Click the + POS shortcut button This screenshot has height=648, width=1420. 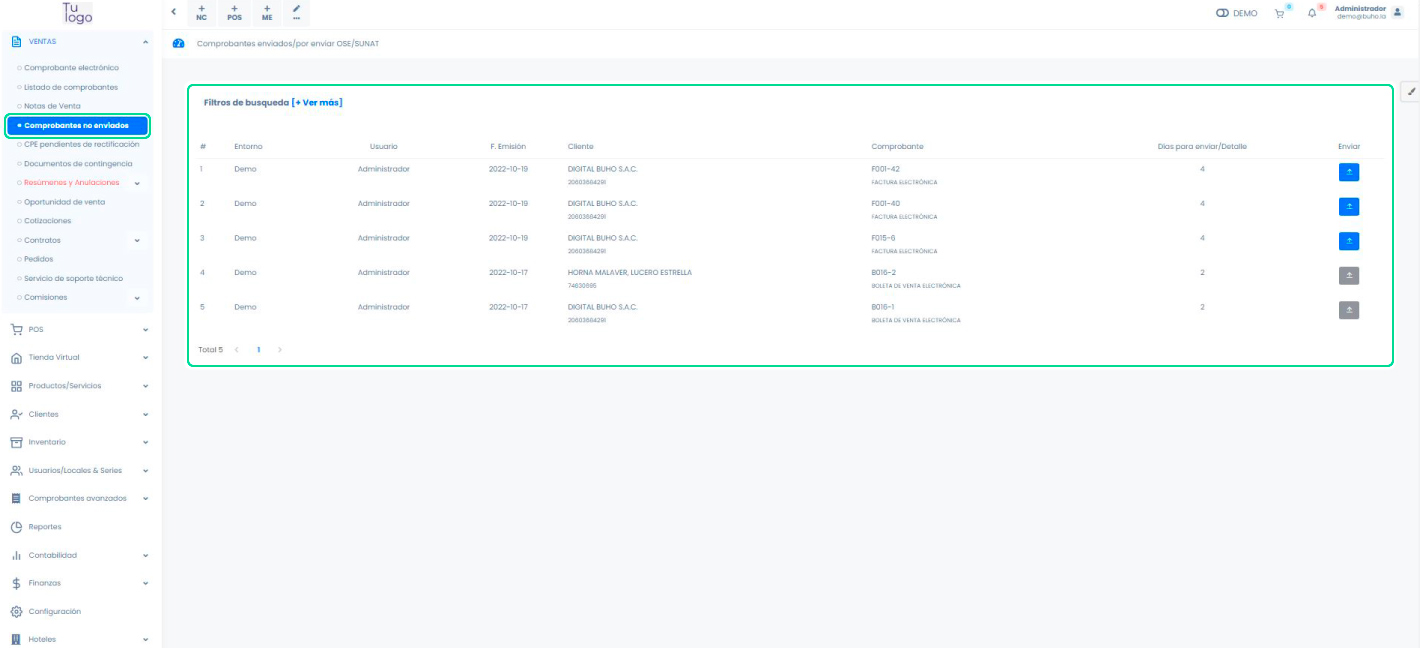[234, 12]
